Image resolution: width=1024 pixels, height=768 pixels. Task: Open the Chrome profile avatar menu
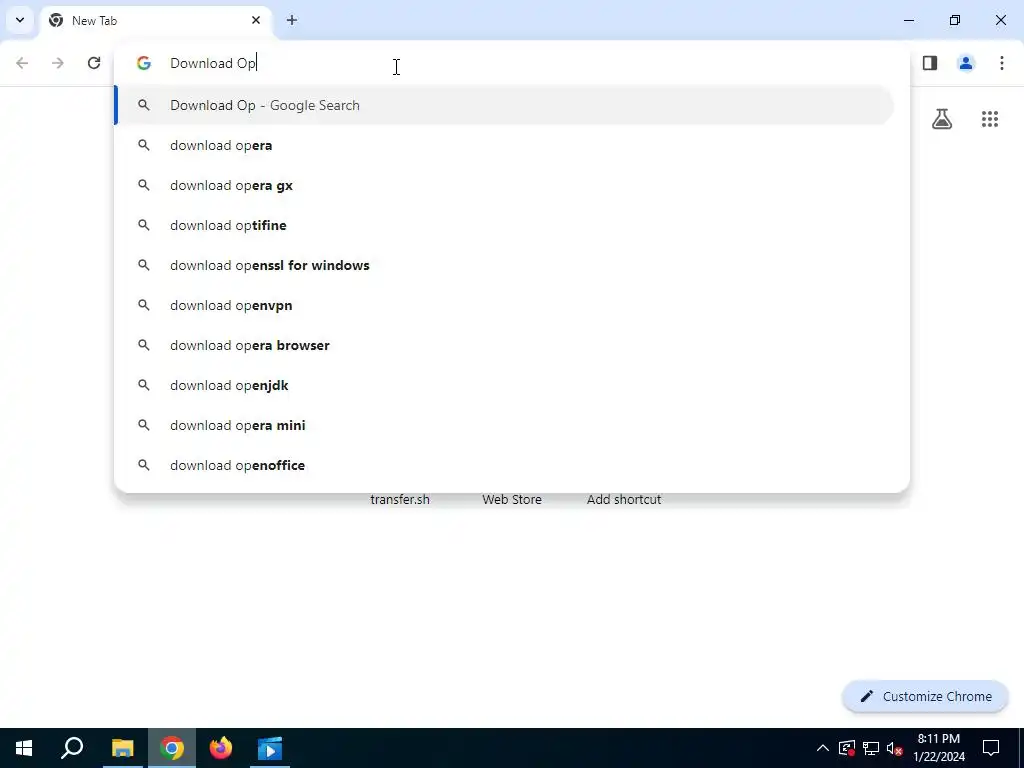966,63
